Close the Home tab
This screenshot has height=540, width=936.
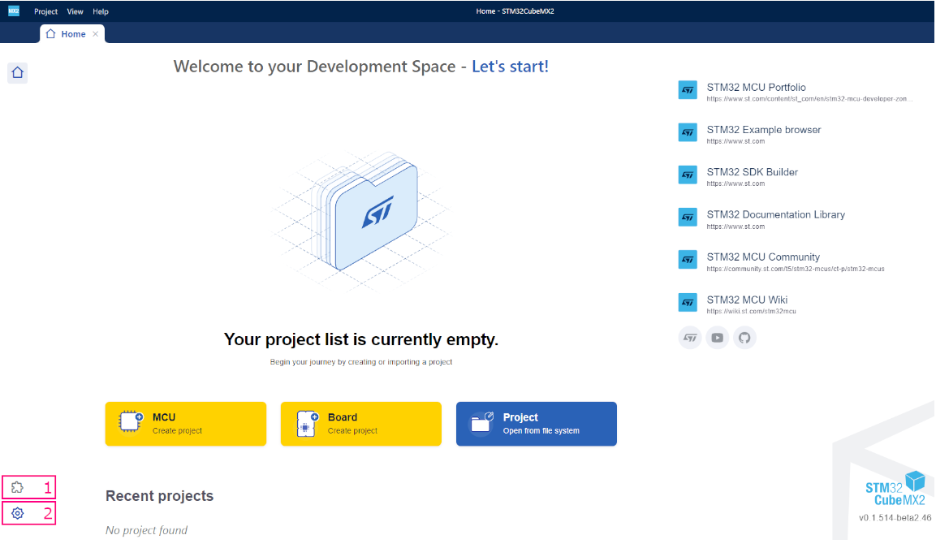96,34
